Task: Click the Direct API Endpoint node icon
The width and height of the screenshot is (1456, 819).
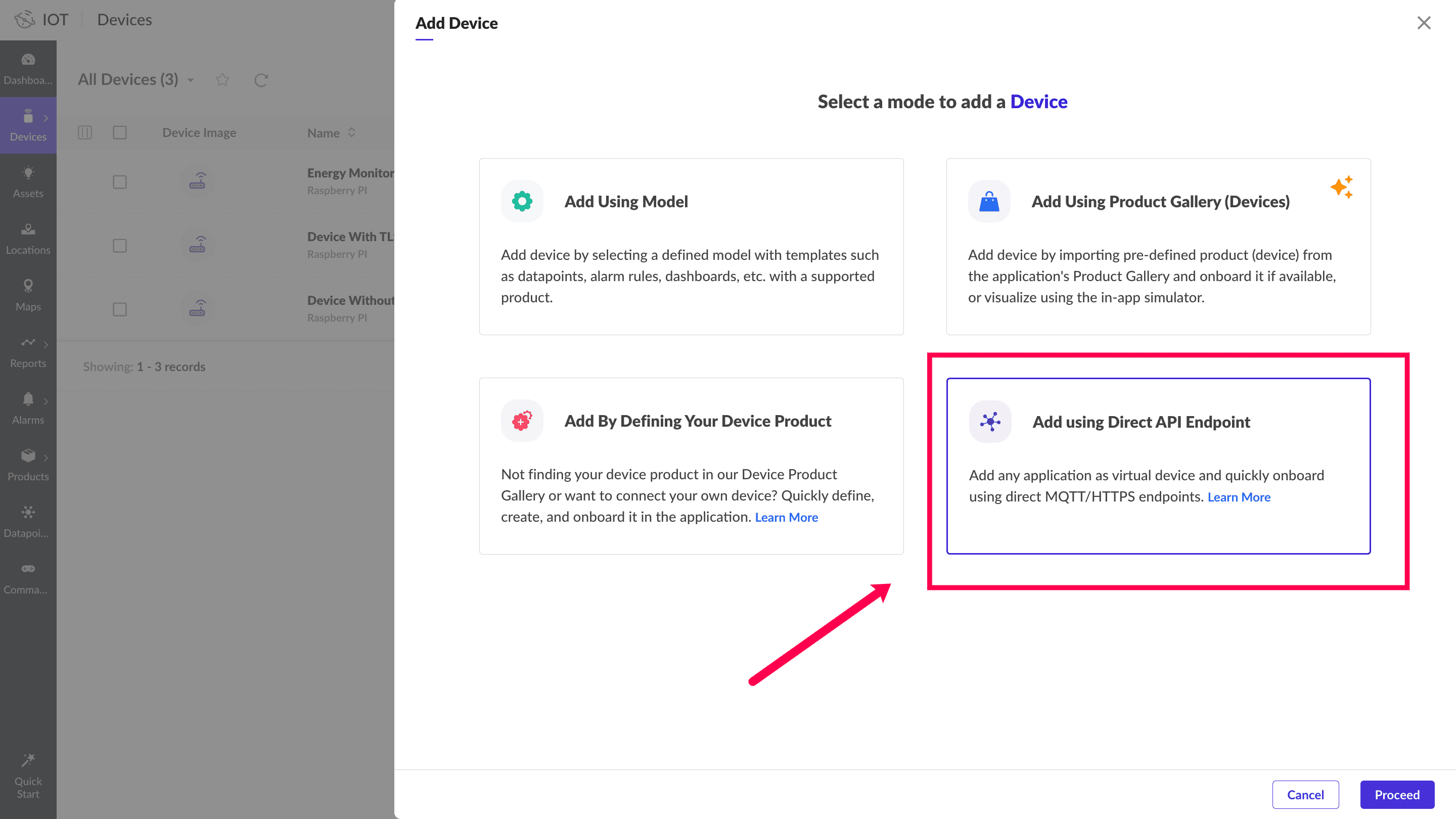Action: click(990, 422)
